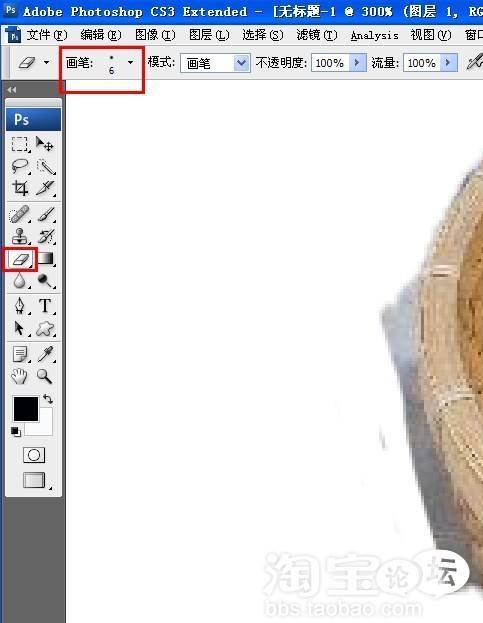Click the Ps document icon in menu bar
The width and height of the screenshot is (483, 623).
click(x=14, y=36)
